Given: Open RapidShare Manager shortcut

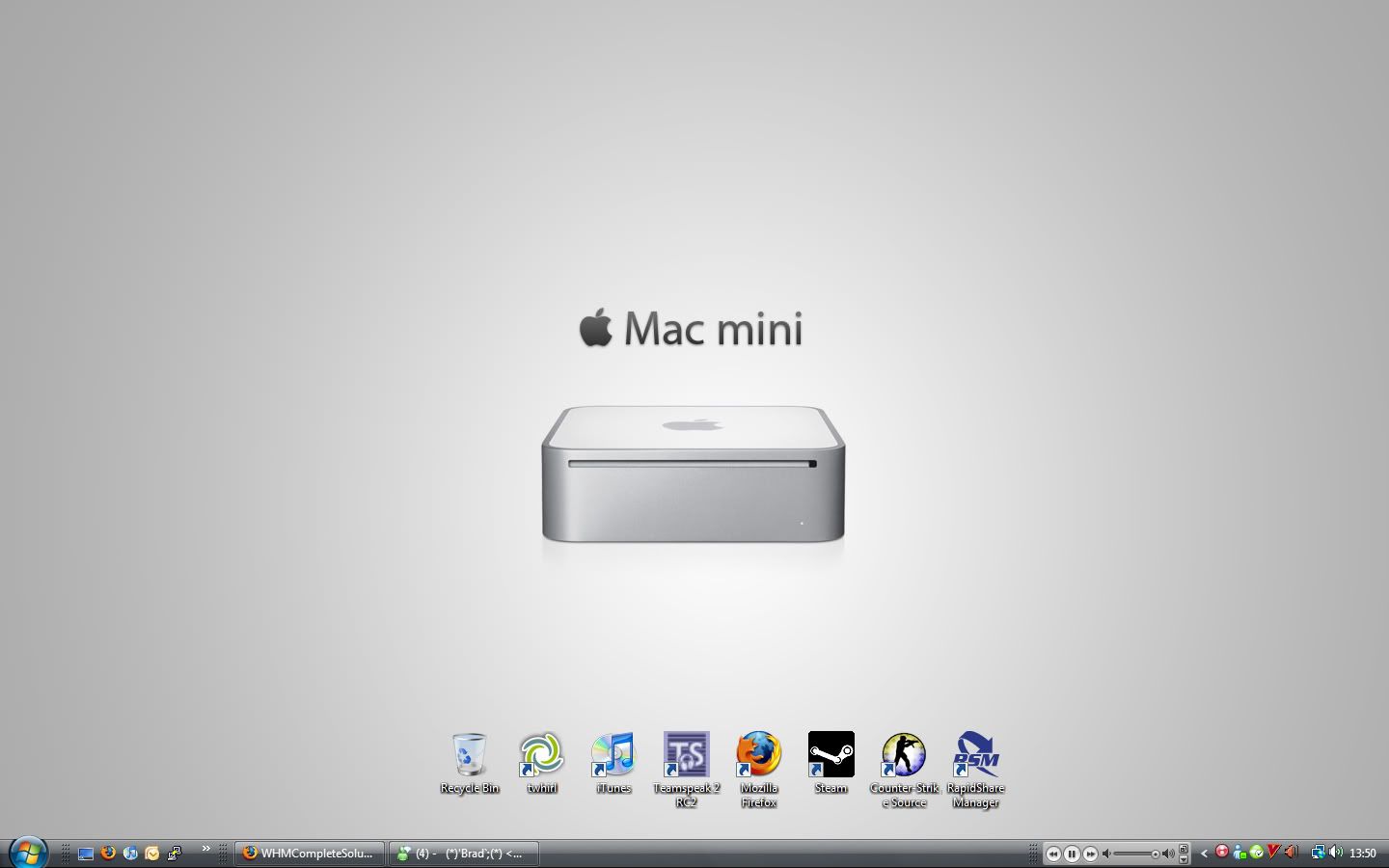Looking at the screenshot, I should pyautogui.click(x=975, y=755).
